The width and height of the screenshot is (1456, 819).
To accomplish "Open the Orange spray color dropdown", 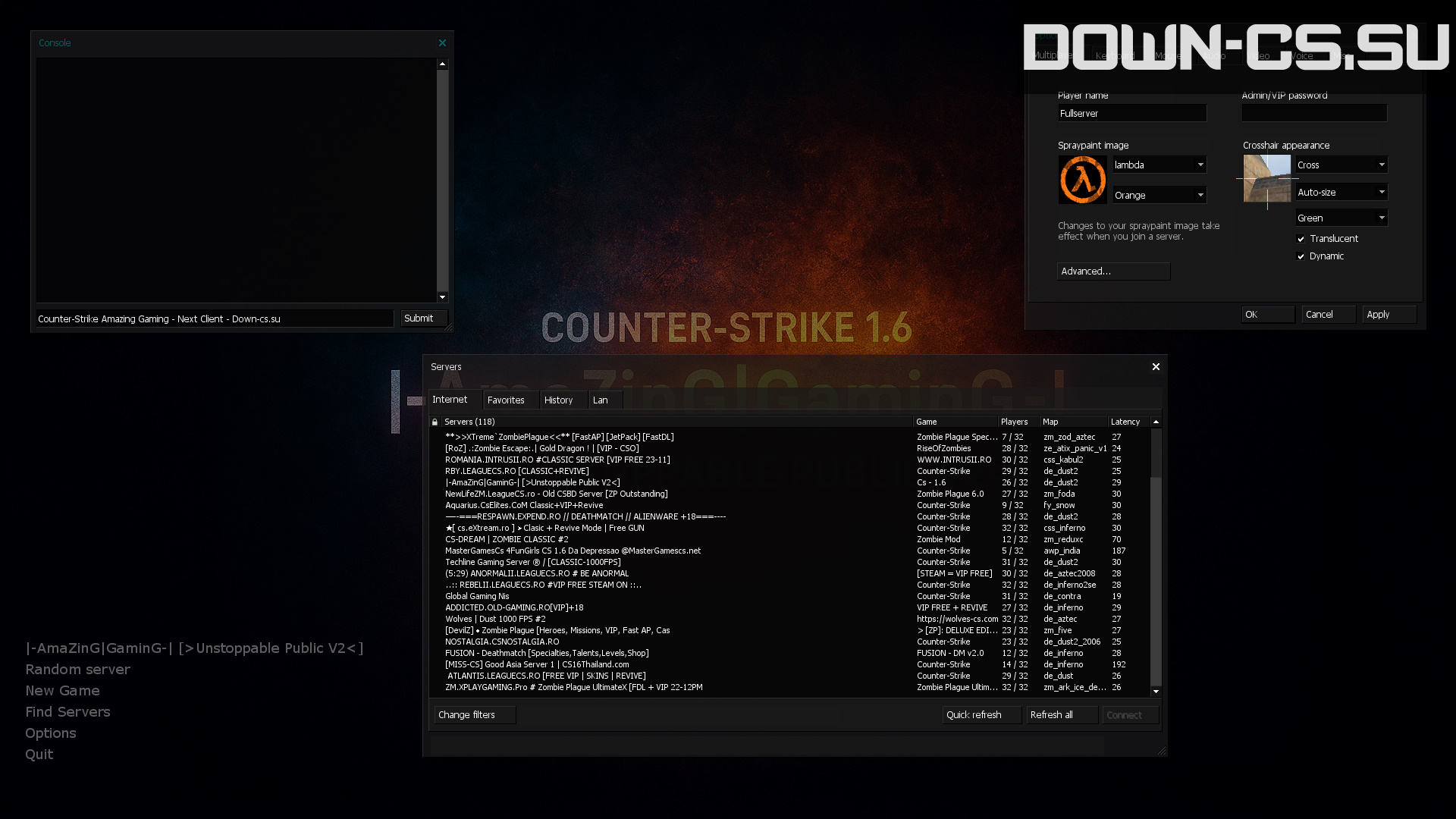I will click(1159, 195).
